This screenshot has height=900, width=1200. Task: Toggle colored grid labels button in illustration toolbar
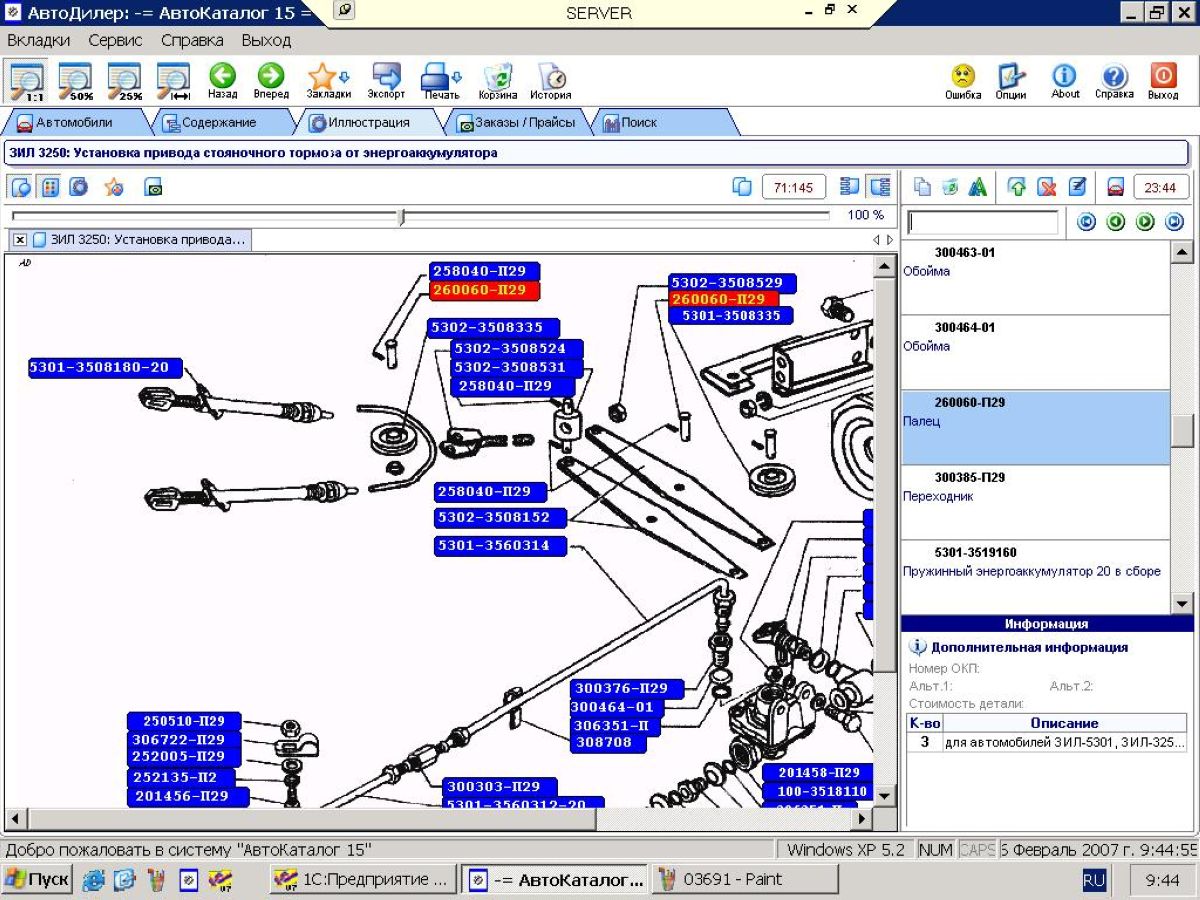[x=50, y=187]
